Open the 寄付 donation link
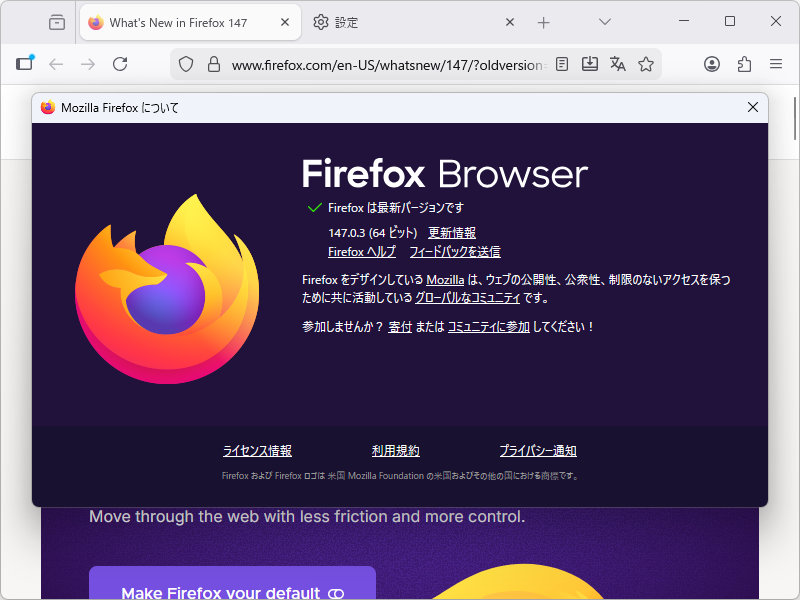800x600 pixels. click(400, 326)
